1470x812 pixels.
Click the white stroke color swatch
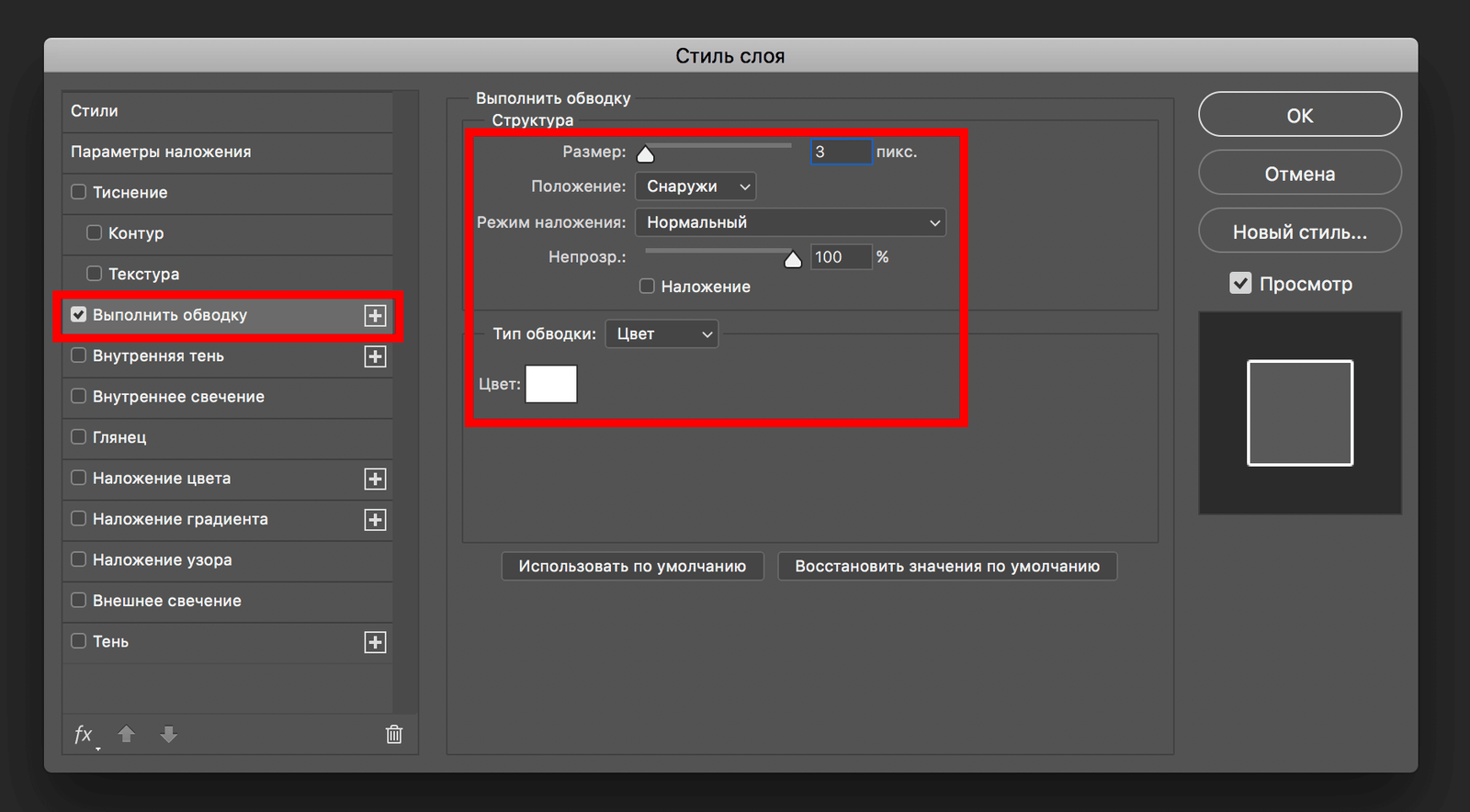[551, 384]
